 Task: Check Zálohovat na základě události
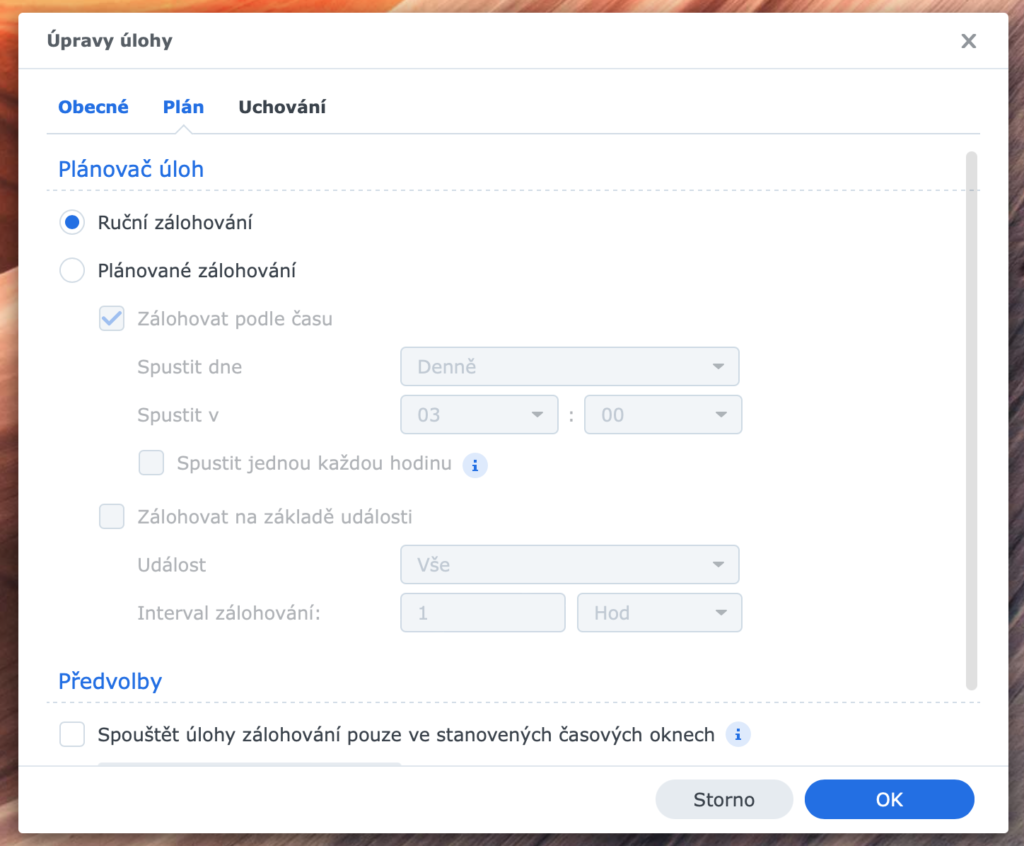tap(112, 516)
